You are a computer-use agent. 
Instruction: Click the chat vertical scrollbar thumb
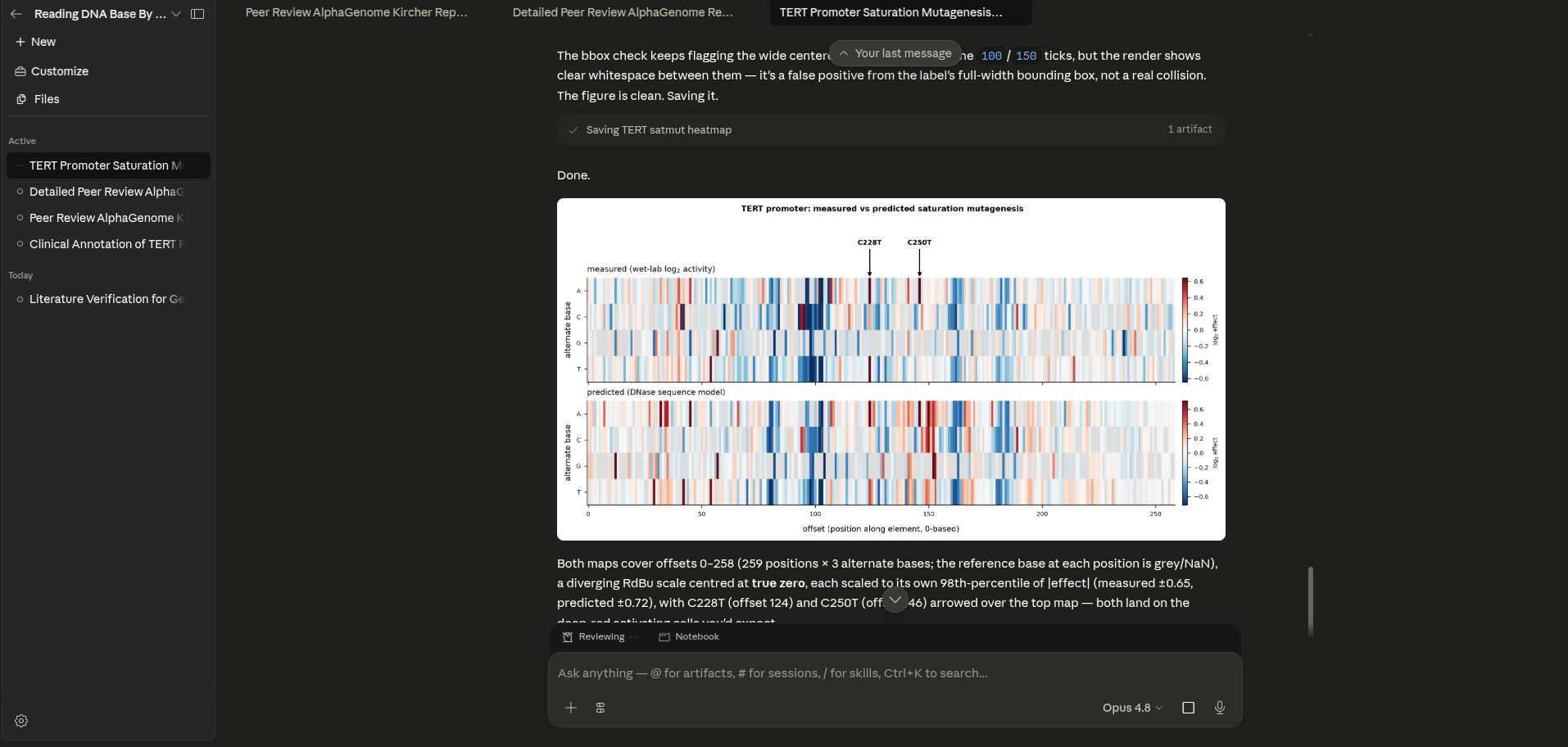click(1311, 602)
